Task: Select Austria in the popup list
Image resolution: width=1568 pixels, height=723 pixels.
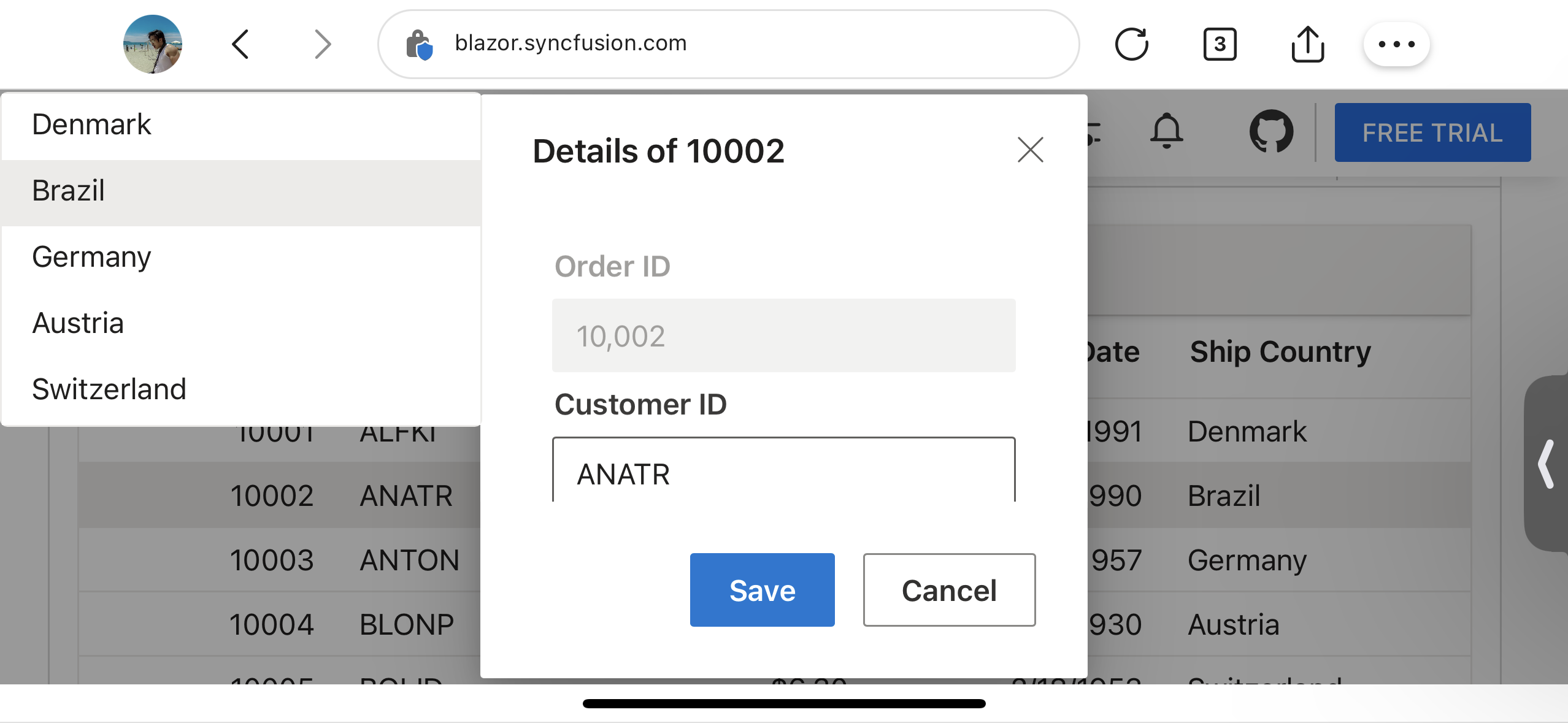Action: [x=240, y=323]
